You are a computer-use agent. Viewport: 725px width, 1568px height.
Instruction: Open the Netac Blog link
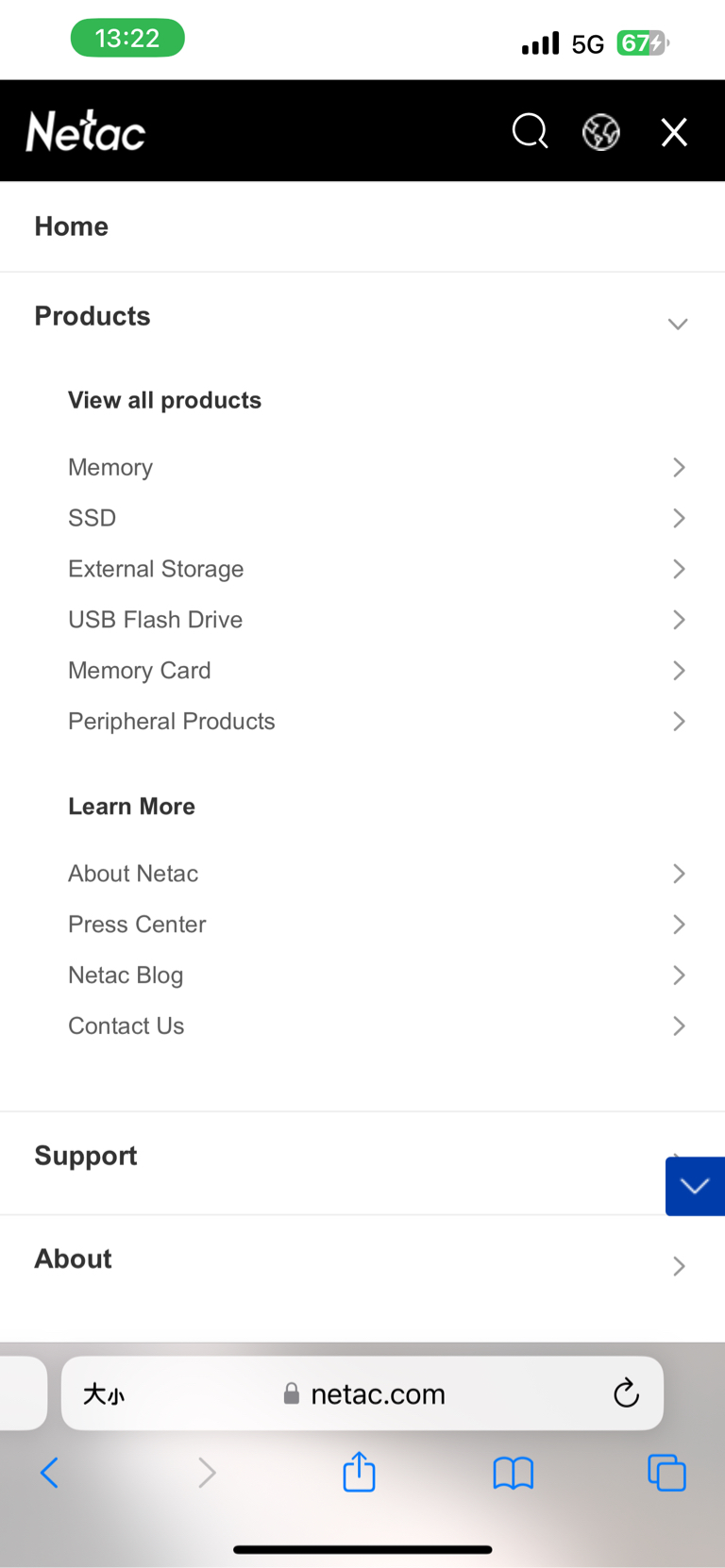pos(126,975)
